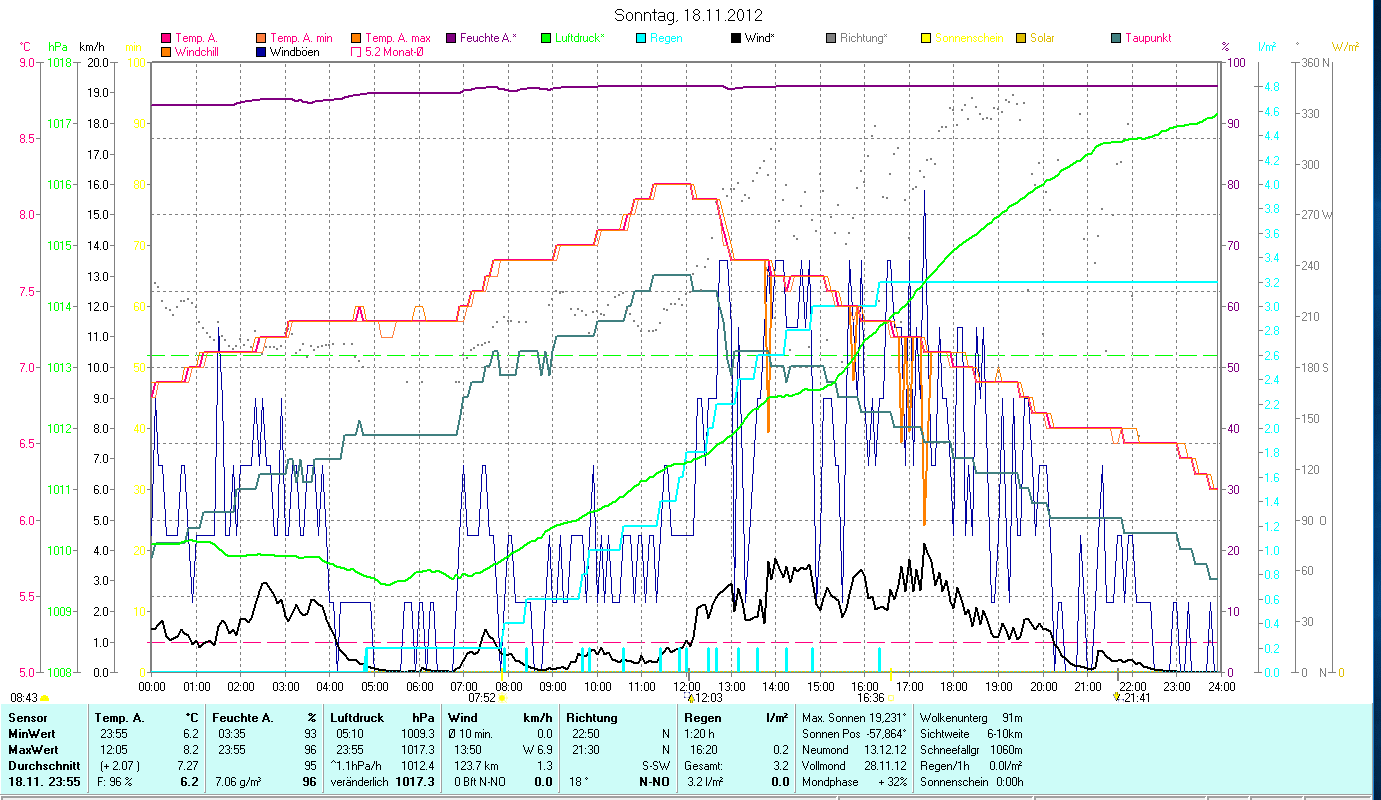
Task: Click the 'F: 96 %' humidity readout
Action: point(113,782)
